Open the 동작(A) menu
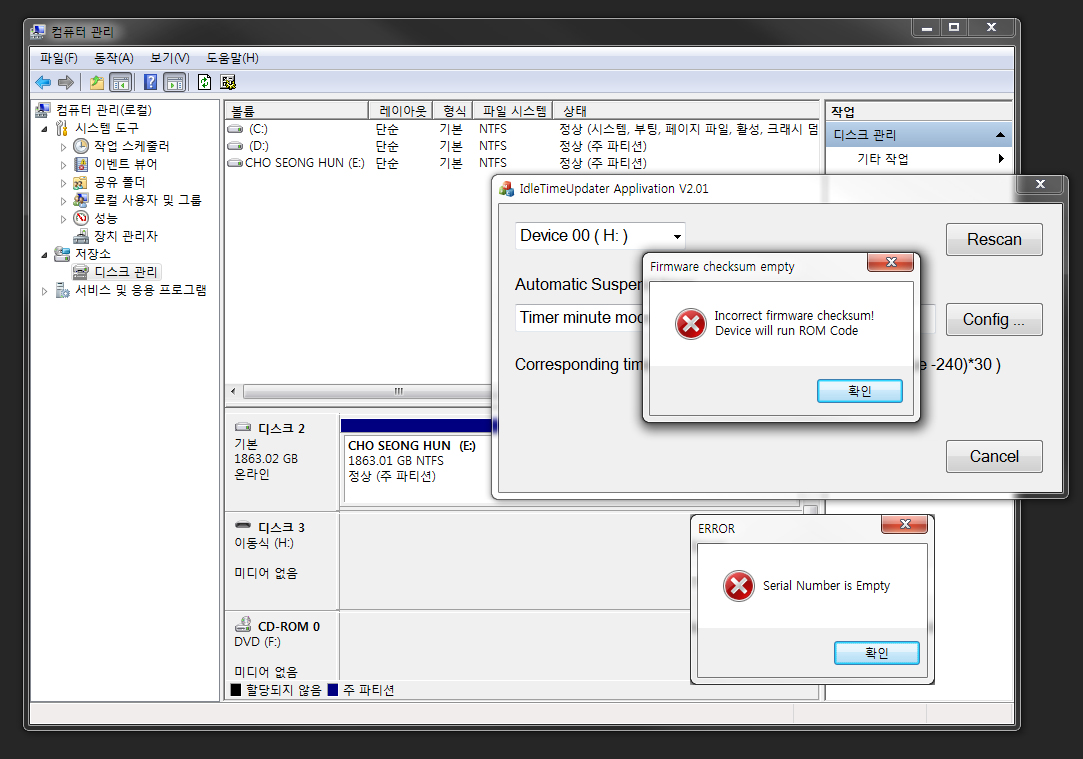Screen dimensions: 1083x759 pos(114,58)
